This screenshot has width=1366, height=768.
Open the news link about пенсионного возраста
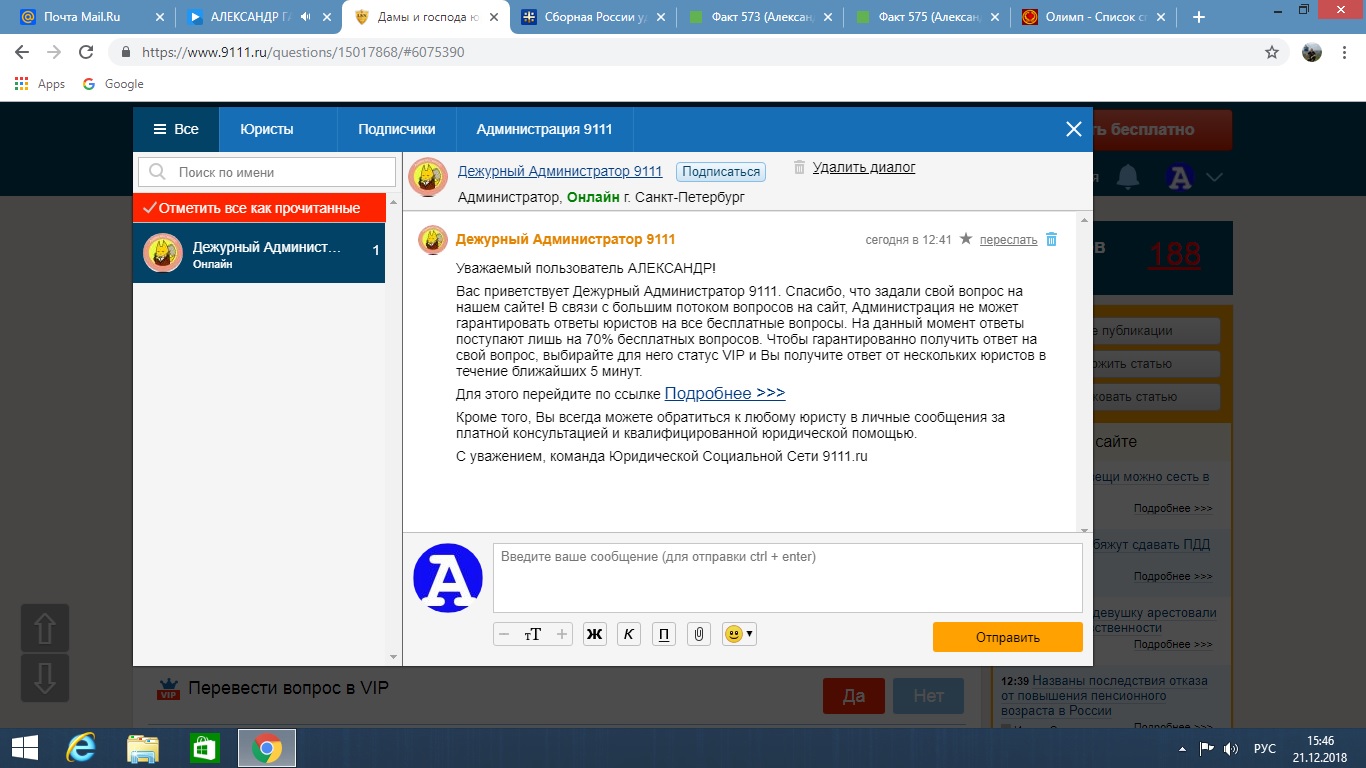pos(1104,695)
